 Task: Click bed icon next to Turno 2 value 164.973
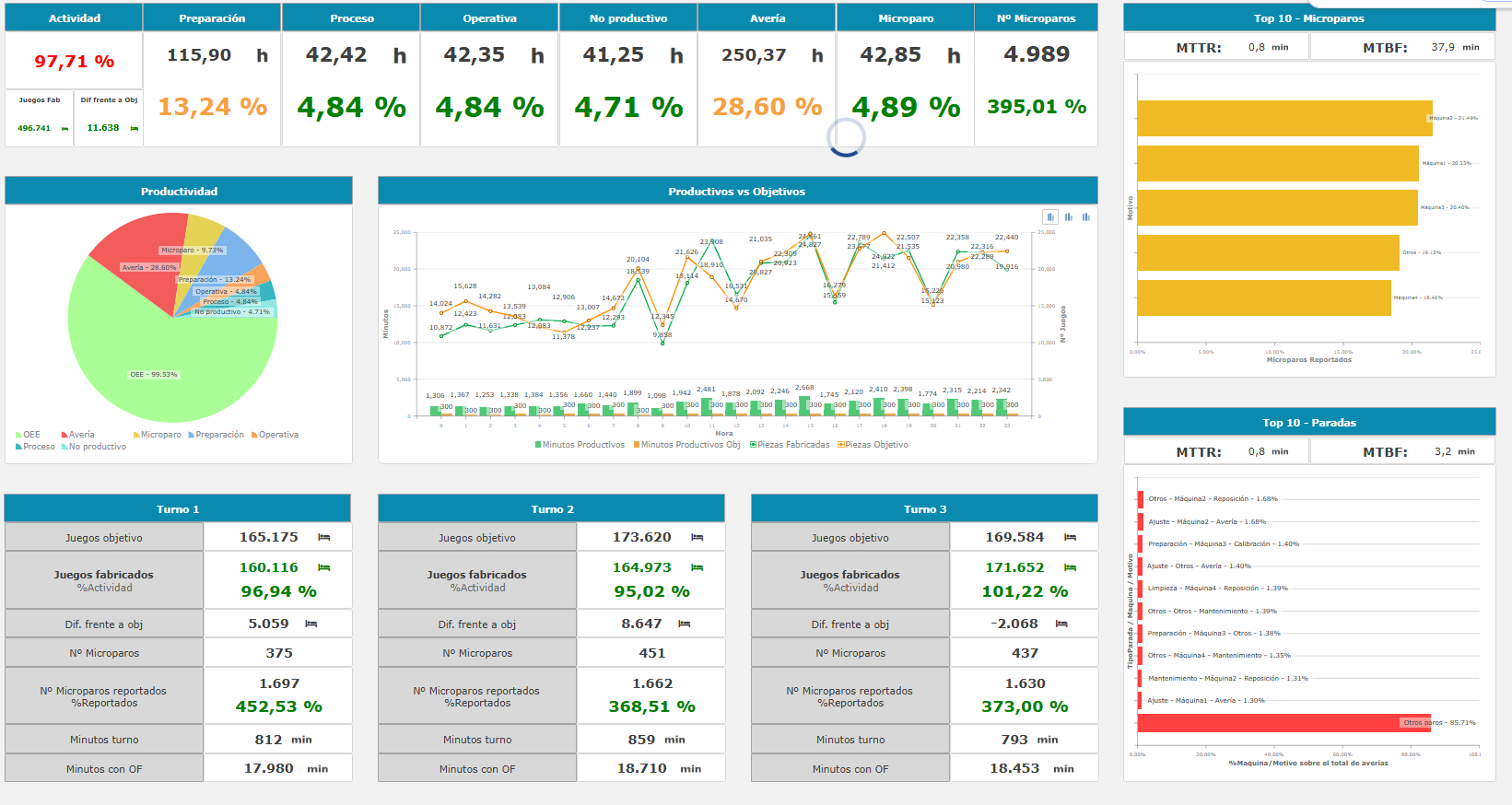tap(697, 567)
